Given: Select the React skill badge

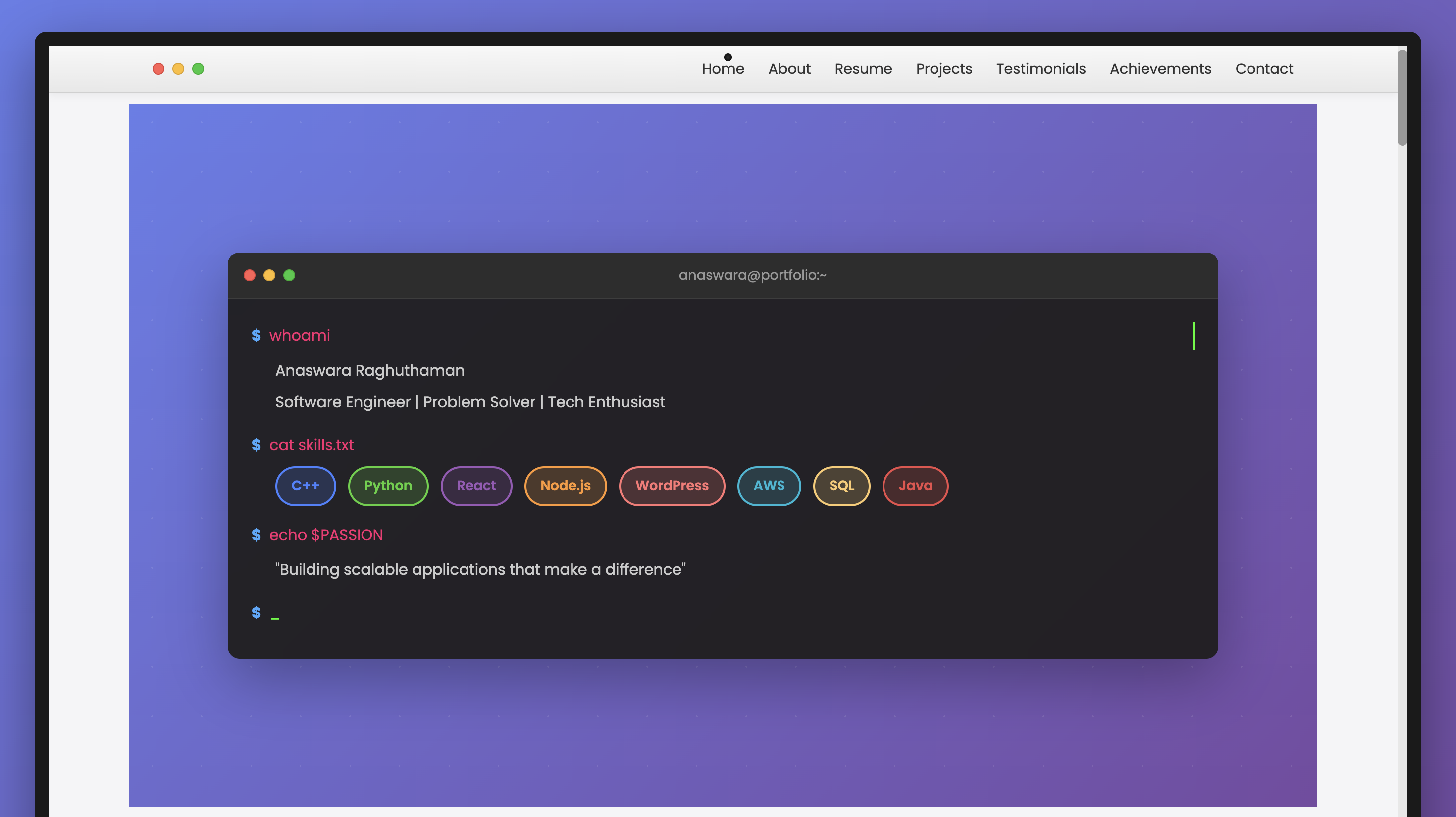Looking at the screenshot, I should (476, 486).
